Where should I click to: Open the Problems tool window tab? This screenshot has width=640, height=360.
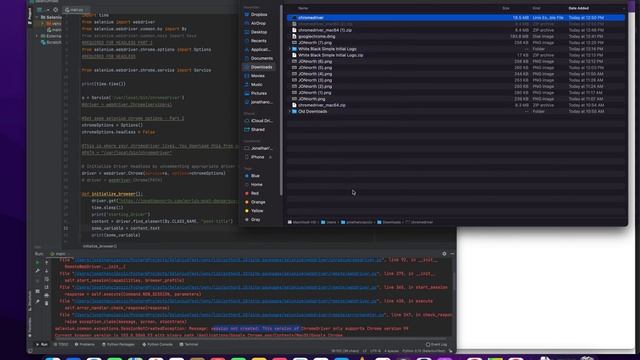85,344
